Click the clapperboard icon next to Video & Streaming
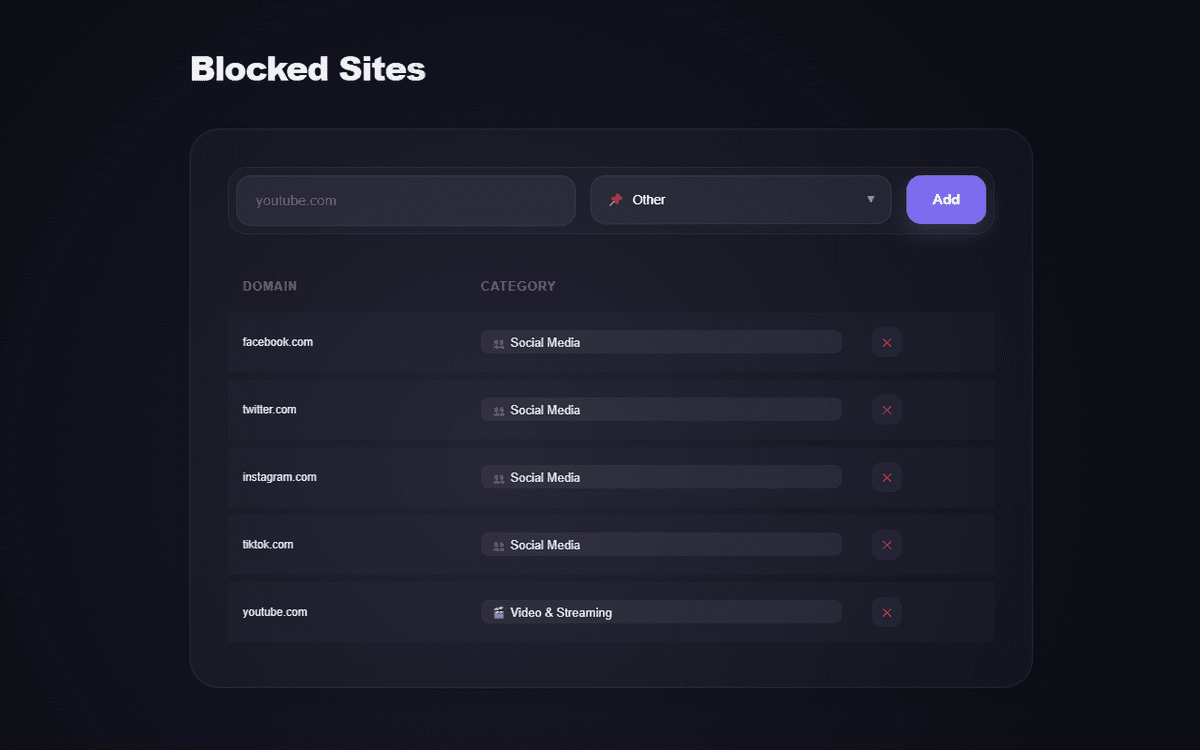 click(498, 611)
